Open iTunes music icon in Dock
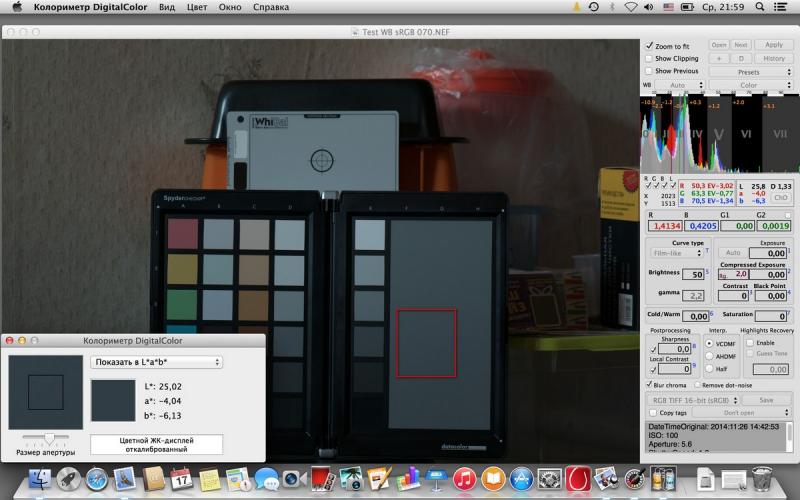This screenshot has height=500, width=800. click(x=464, y=480)
